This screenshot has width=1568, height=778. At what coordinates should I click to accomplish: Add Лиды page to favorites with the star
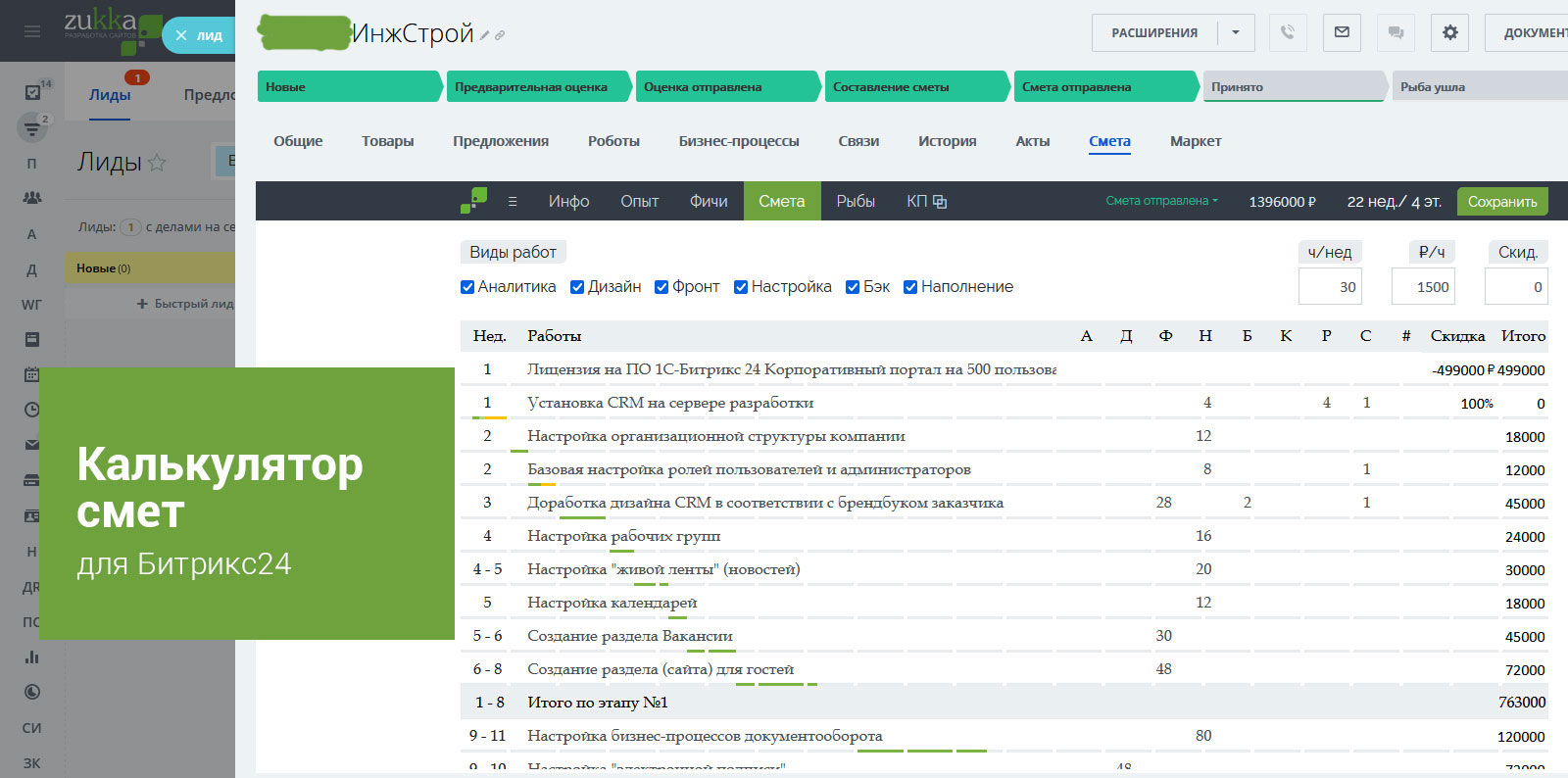[x=157, y=163]
